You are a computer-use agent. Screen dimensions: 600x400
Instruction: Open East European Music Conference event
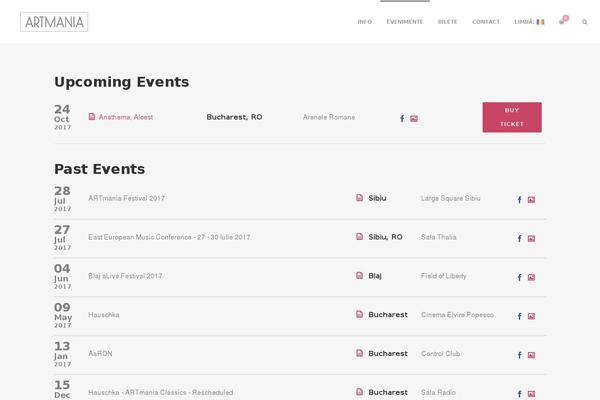tap(169, 237)
